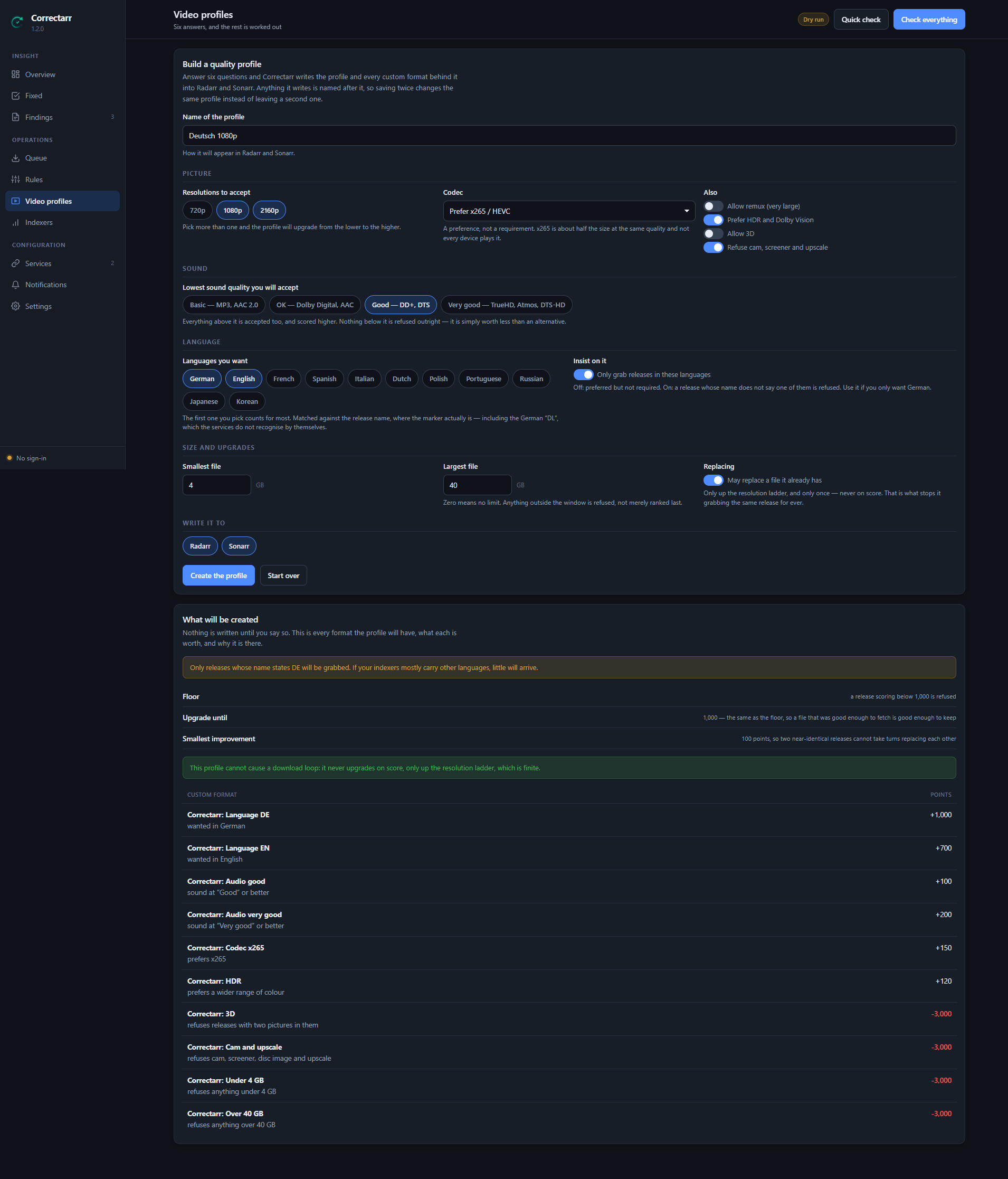Image resolution: width=1008 pixels, height=1179 pixels.
Task: Click the Queue download icon
Action: [x=15, y=158]
